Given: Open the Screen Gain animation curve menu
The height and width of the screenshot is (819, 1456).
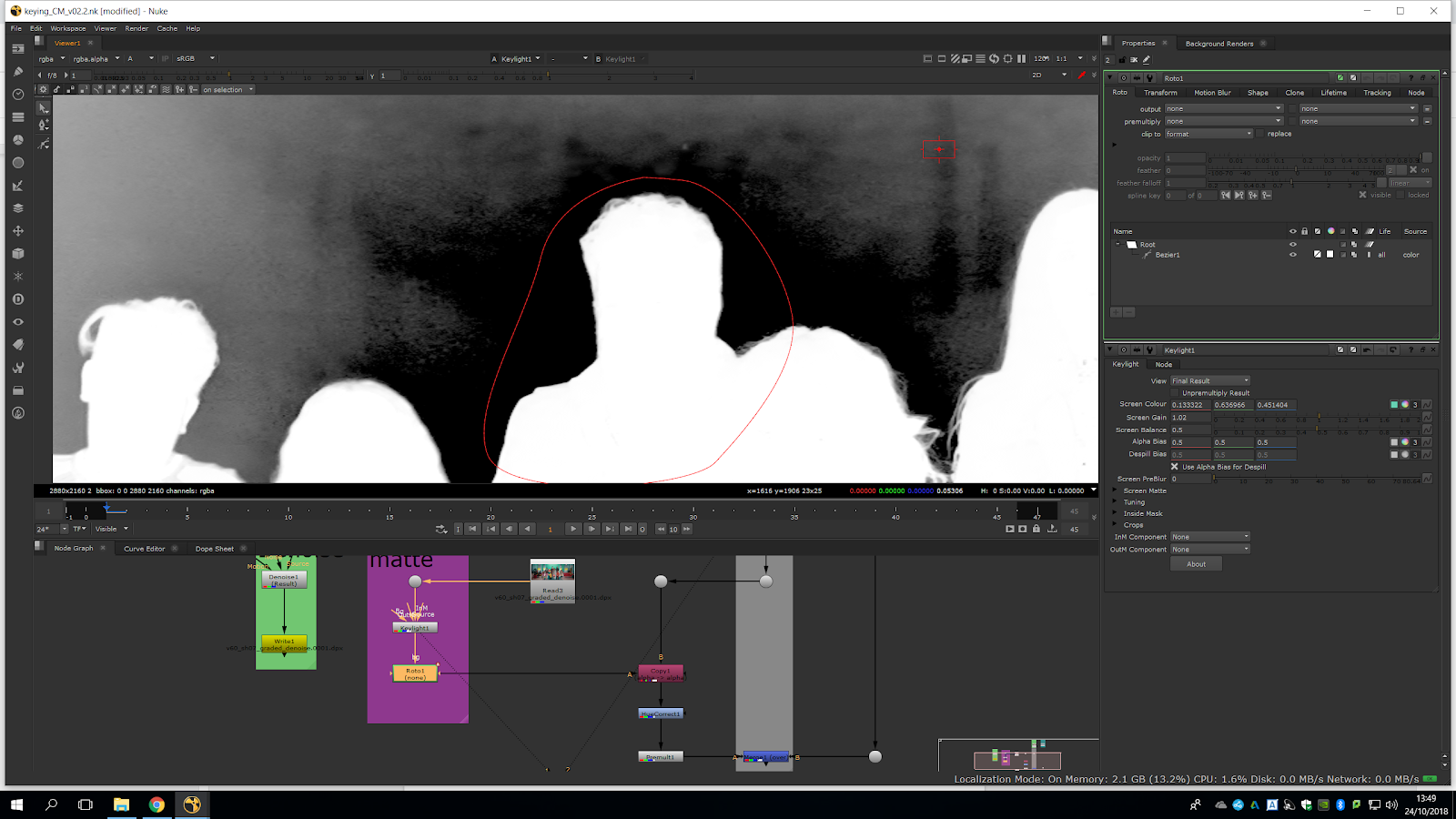Looking at the screenshot, I should click(x=1426, y=418).
